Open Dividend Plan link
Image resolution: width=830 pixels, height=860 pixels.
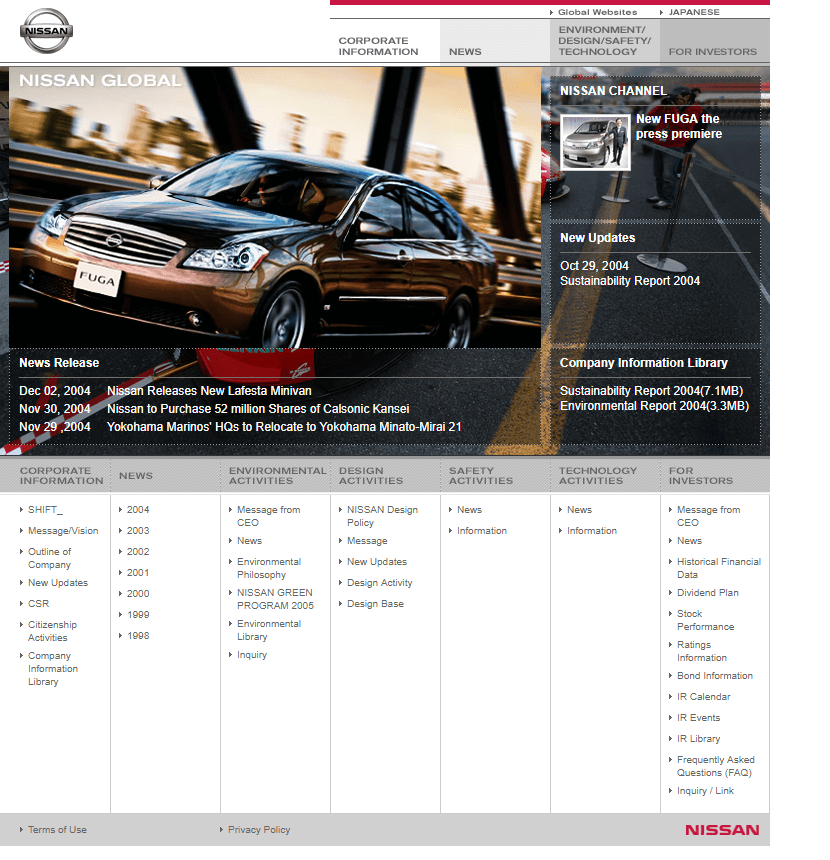tap(708, 593)
